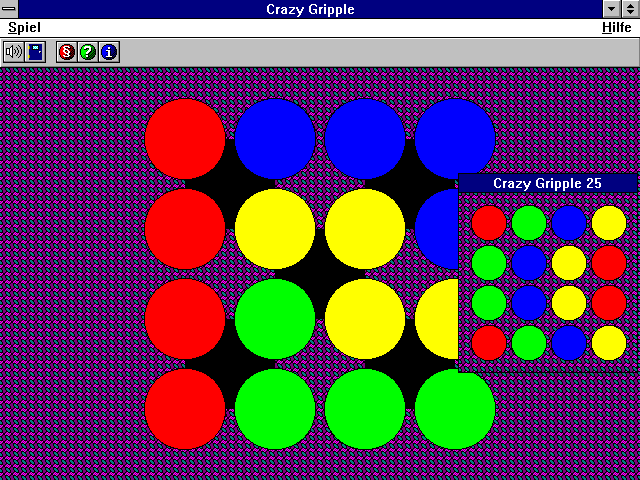Image resolution: width=640 pixels, height=480 pixels.
Task: Open the rules via the red § icon
Action: [x=67, y=52]
